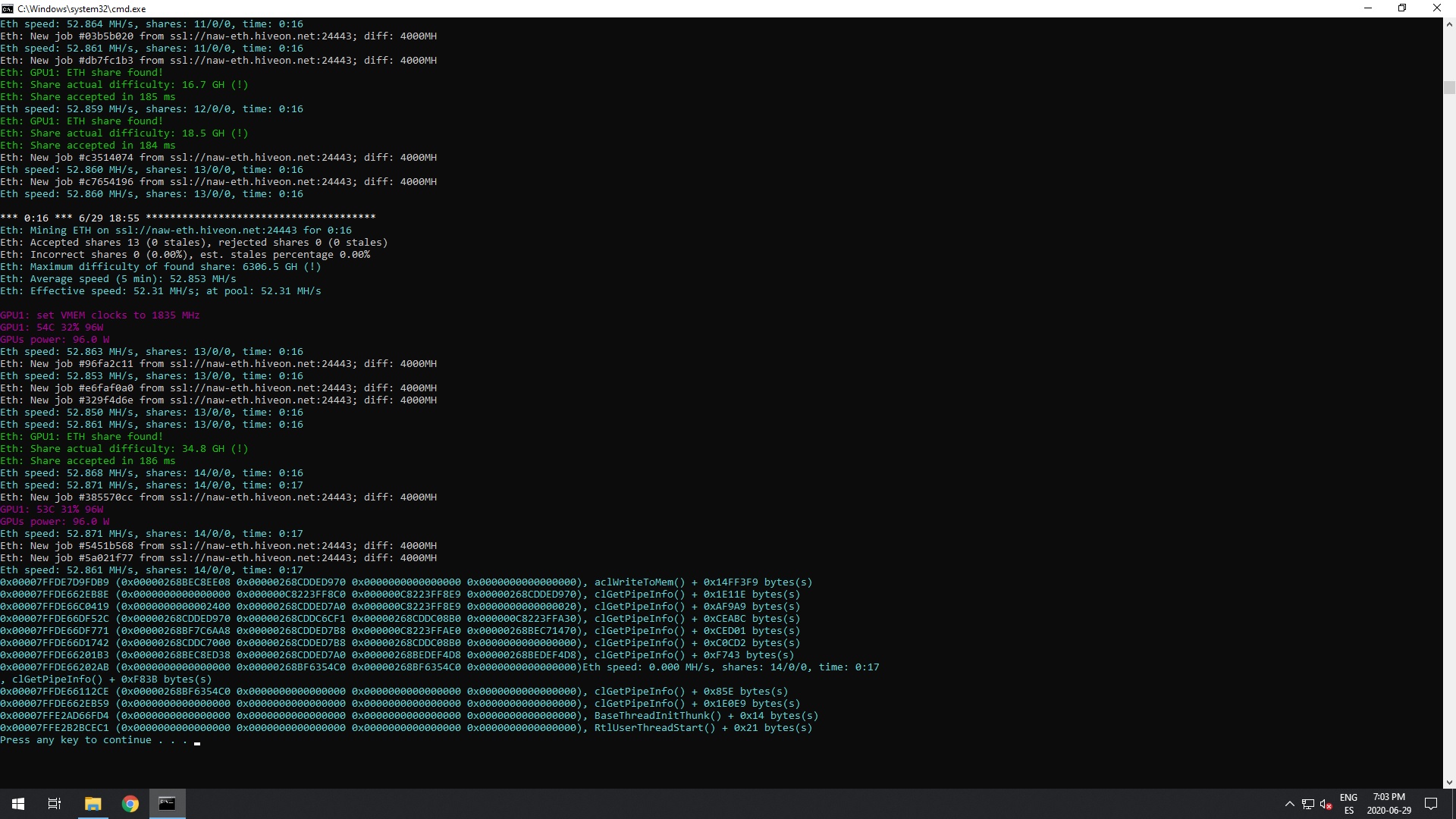The width and height of the screenshot is (1456, 819).
Task: Click the '*** 0:16 *** 6/29 18:55' header line
Action: coord(188,218)
